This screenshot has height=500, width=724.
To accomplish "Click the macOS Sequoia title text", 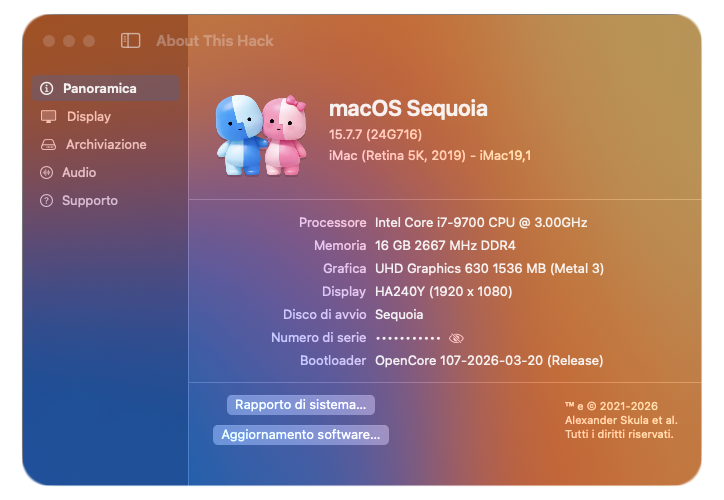I will coord(408,109).
